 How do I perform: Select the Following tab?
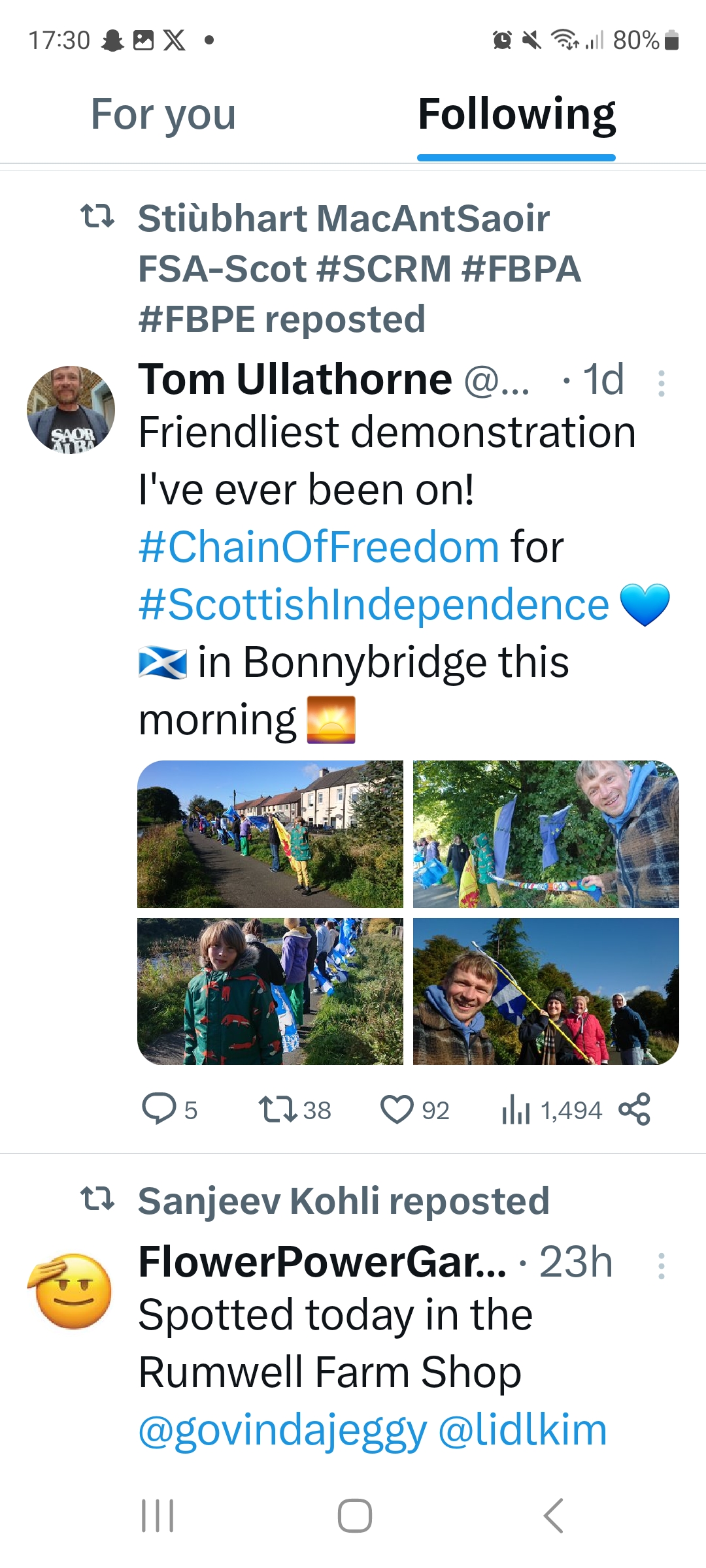pos(516,115)
